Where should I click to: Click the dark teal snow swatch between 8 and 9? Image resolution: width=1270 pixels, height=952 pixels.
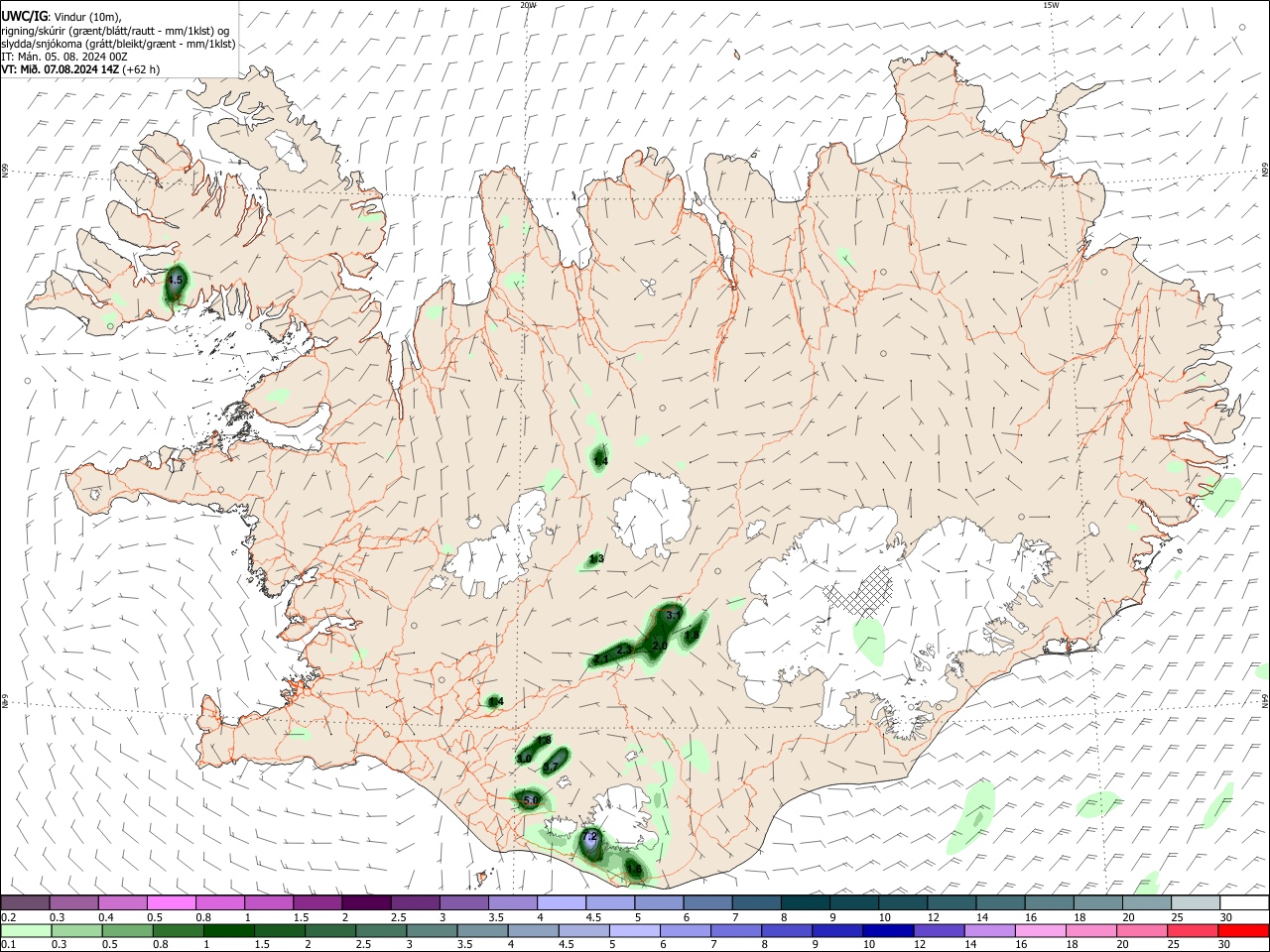(x=807, y=903)
